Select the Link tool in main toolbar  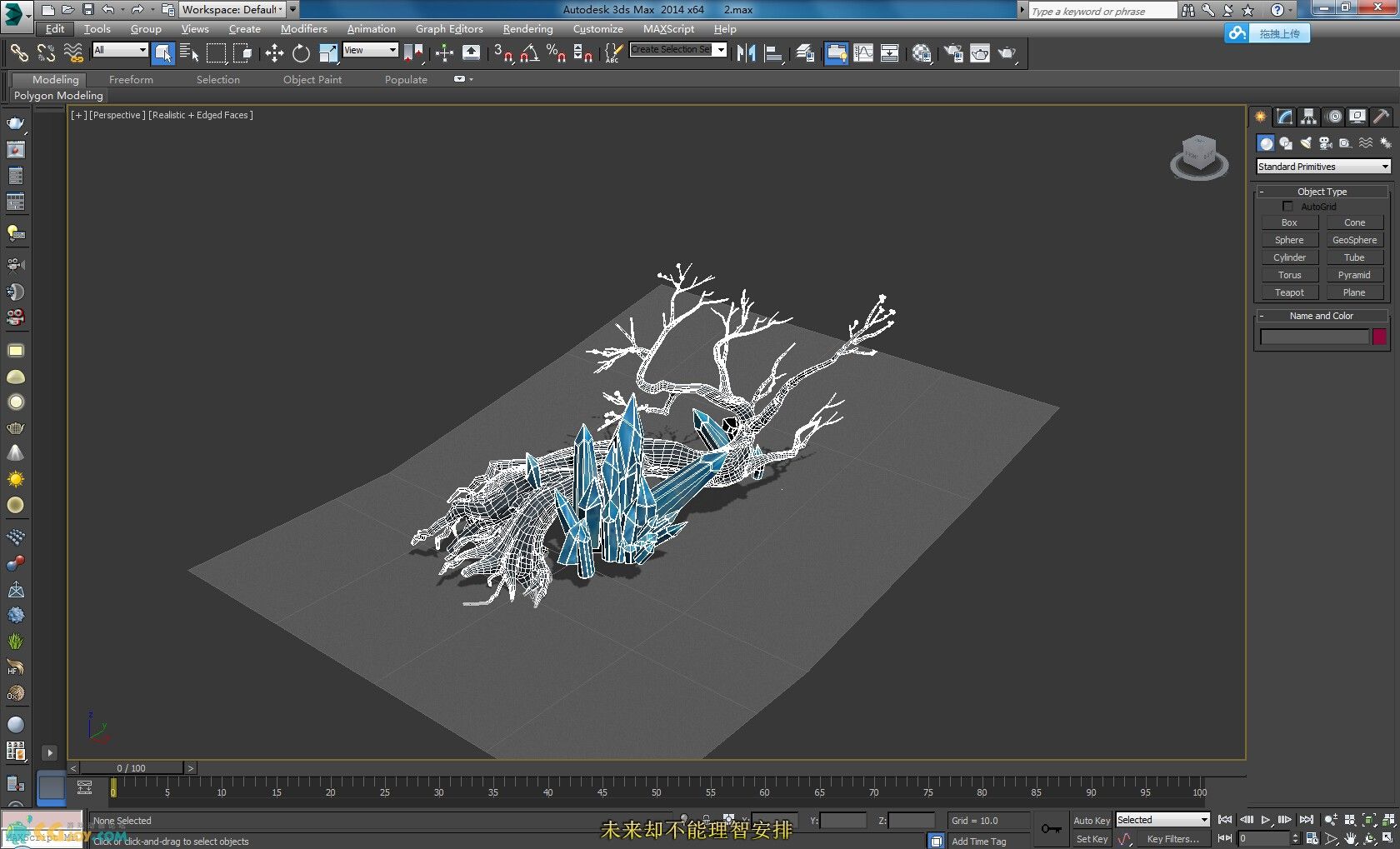tap(18, 53)
